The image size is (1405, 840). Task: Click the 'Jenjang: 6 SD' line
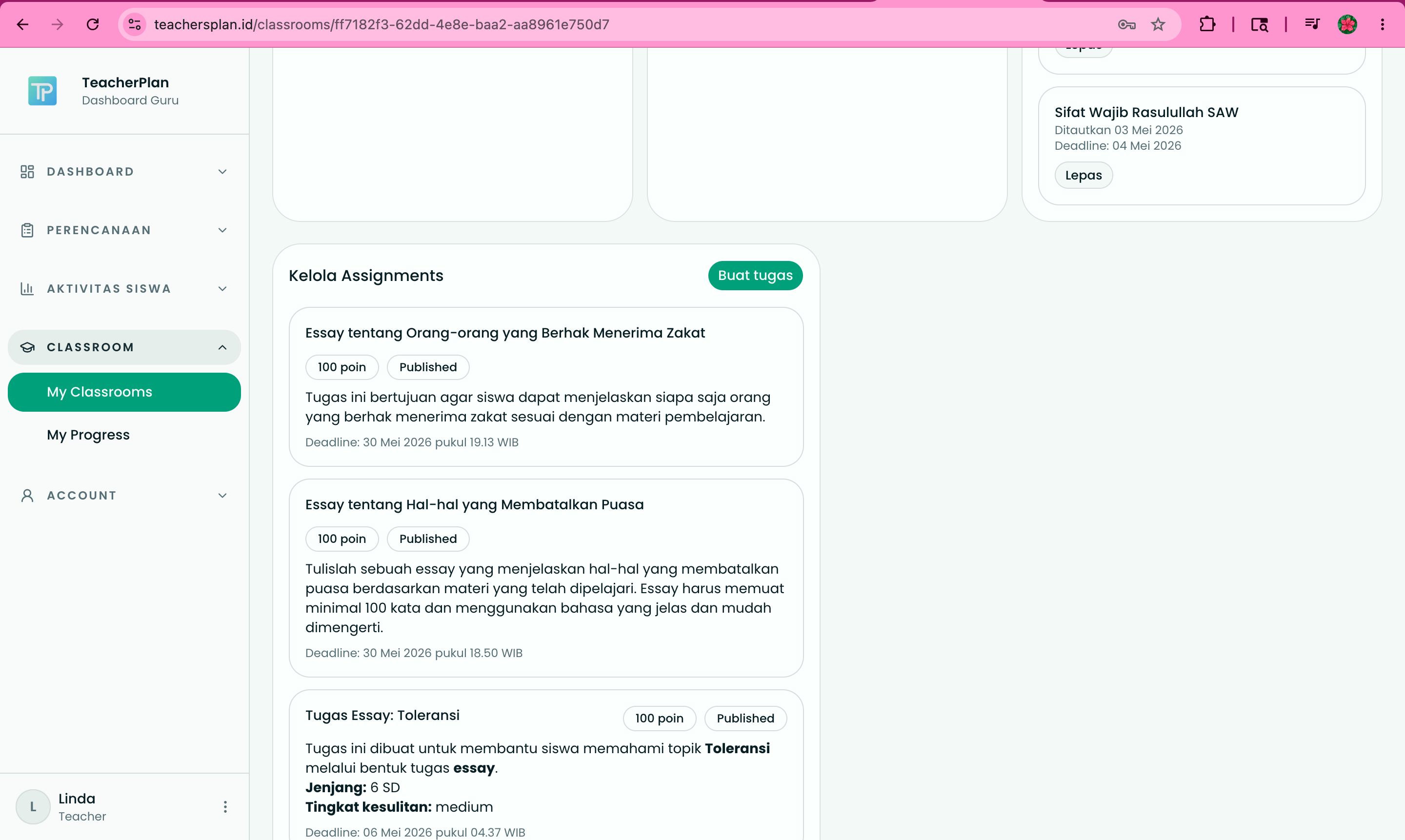(352, 787)
